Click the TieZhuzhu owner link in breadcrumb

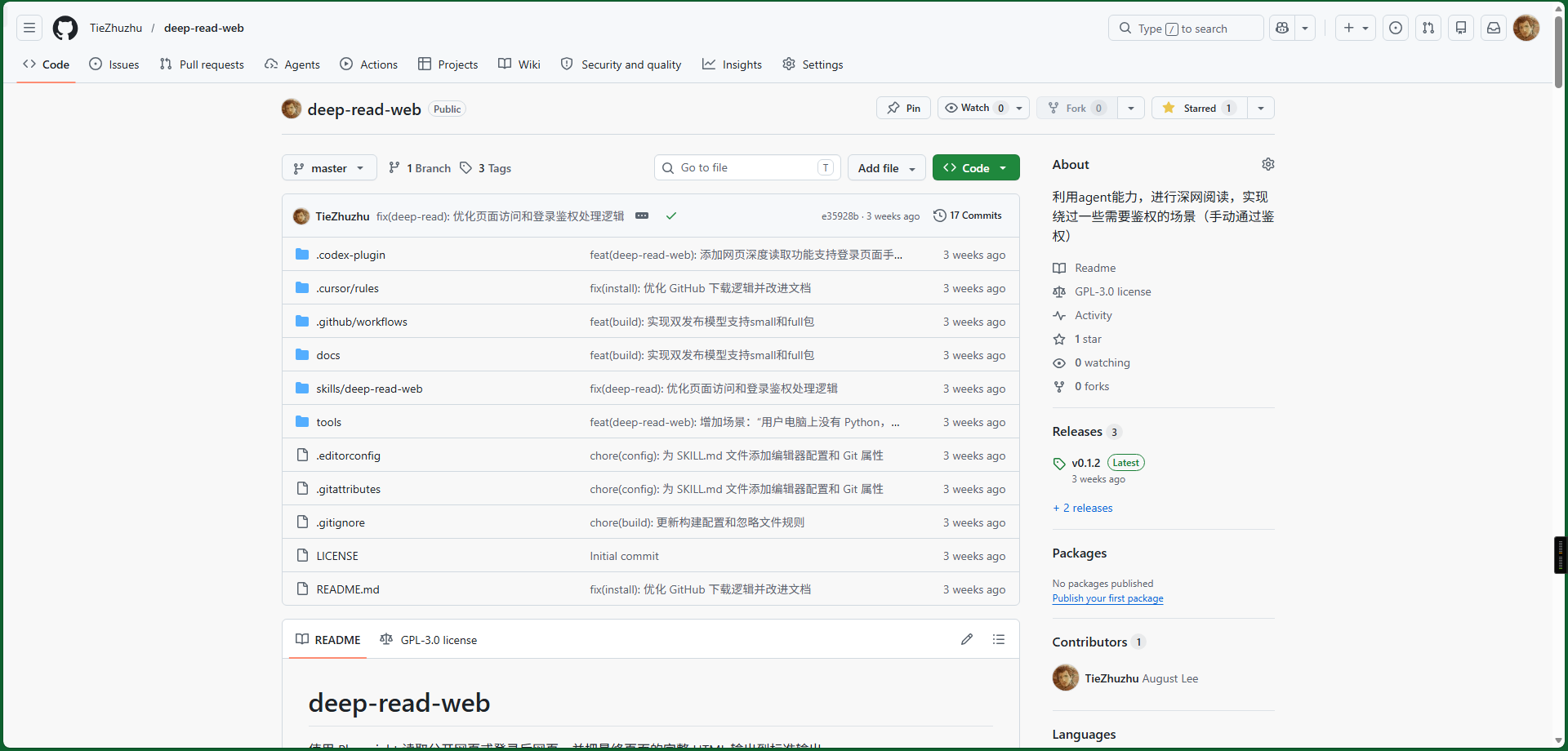pos(116,28)
